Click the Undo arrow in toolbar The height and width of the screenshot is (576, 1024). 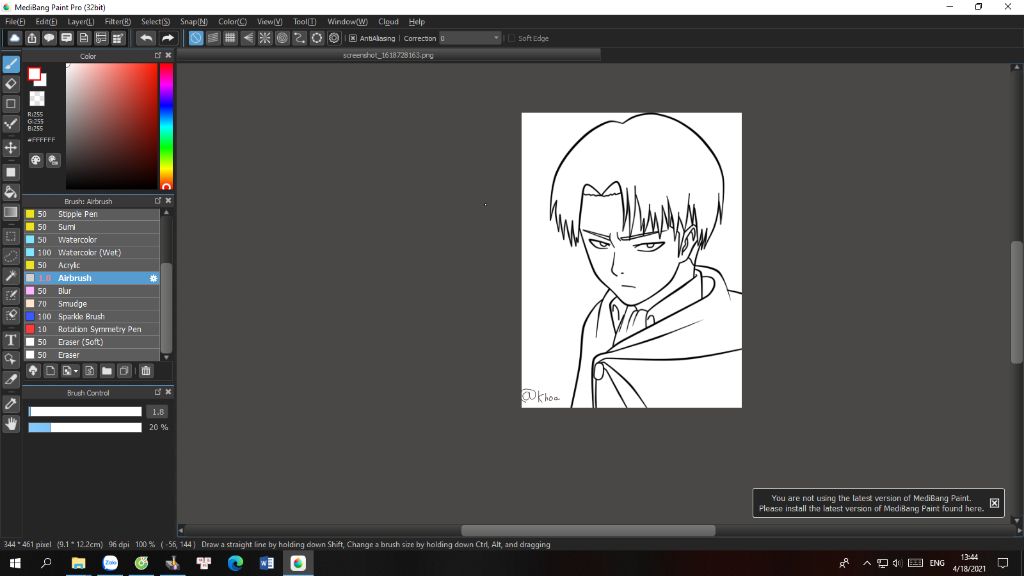(x=146, y=38)
